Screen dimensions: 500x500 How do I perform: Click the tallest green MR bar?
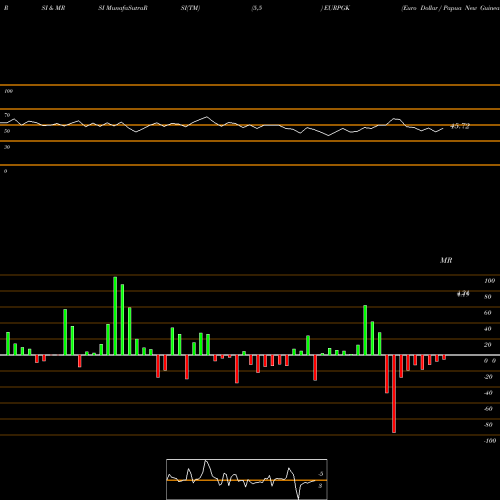tap(115, 316)
